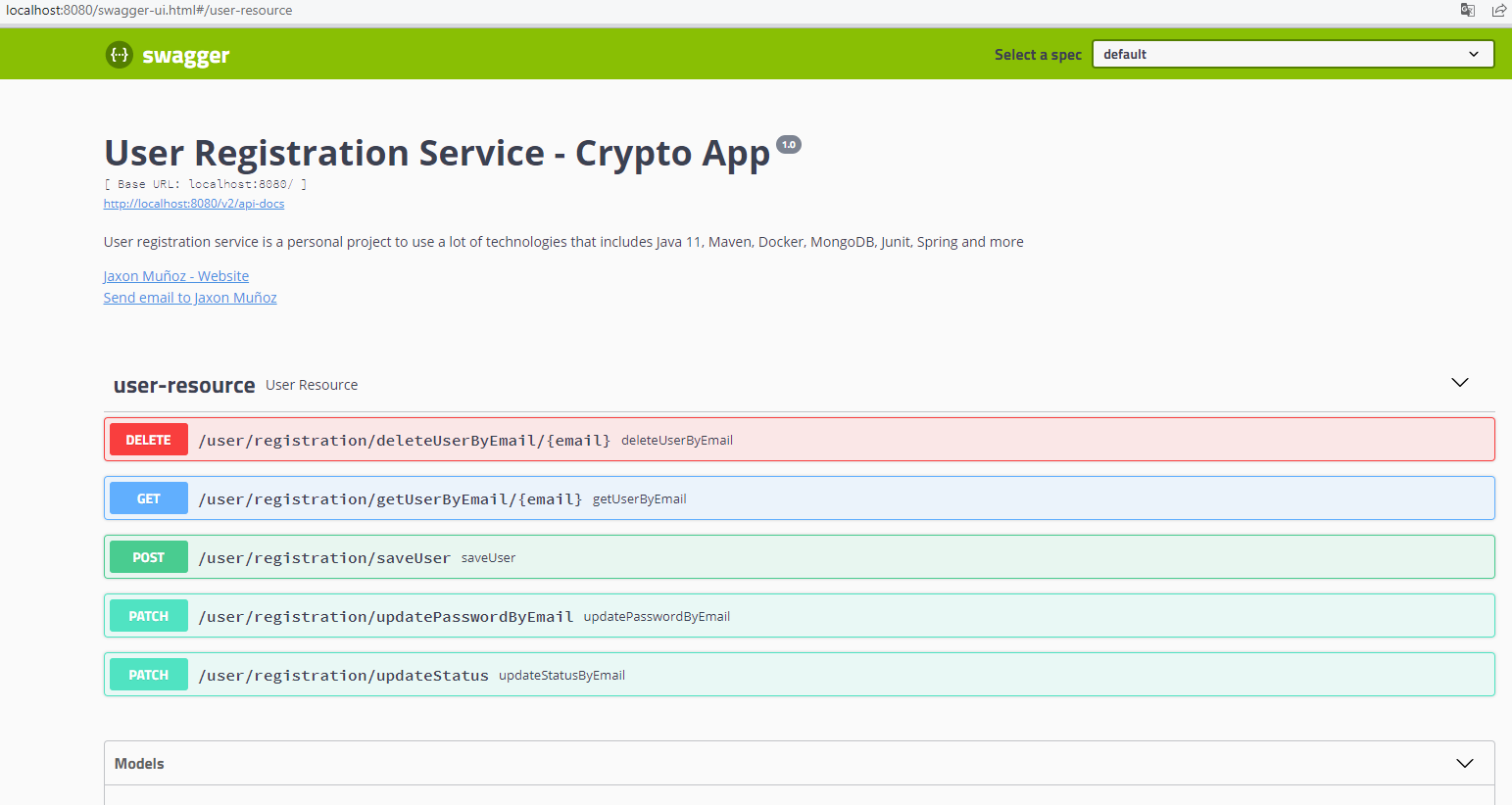Screen dimensions: 1512x805
Task: Click the translate page icon
Action: pos(1468,10)
